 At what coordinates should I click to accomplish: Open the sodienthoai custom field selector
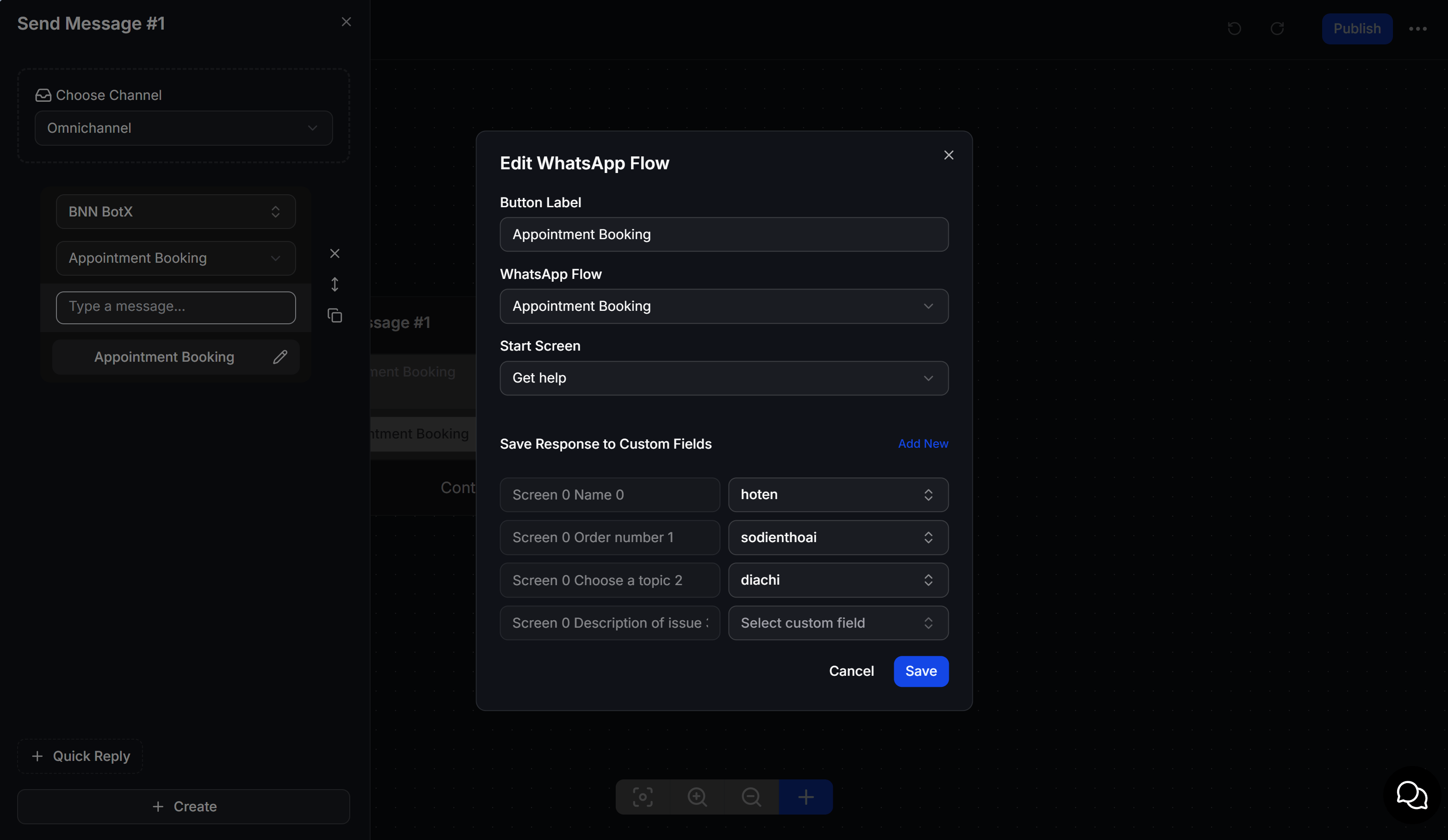pyautogui.click(x=838, y=537)
